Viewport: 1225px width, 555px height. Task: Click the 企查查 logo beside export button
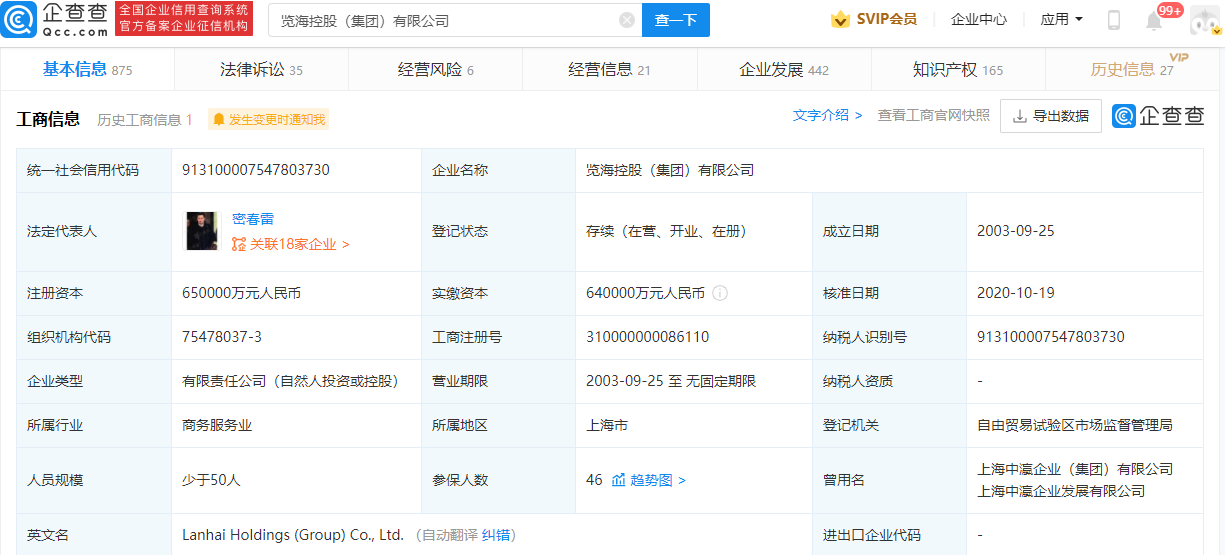coord(1158,116)
